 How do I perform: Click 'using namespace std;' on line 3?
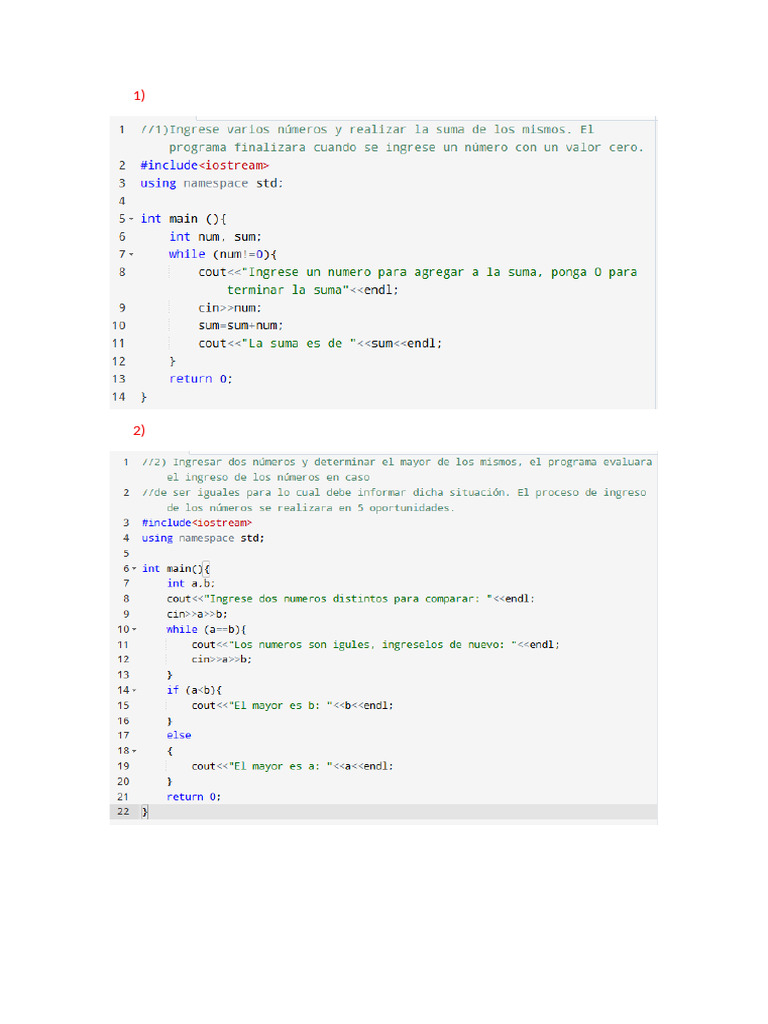(x=212, y=184)
